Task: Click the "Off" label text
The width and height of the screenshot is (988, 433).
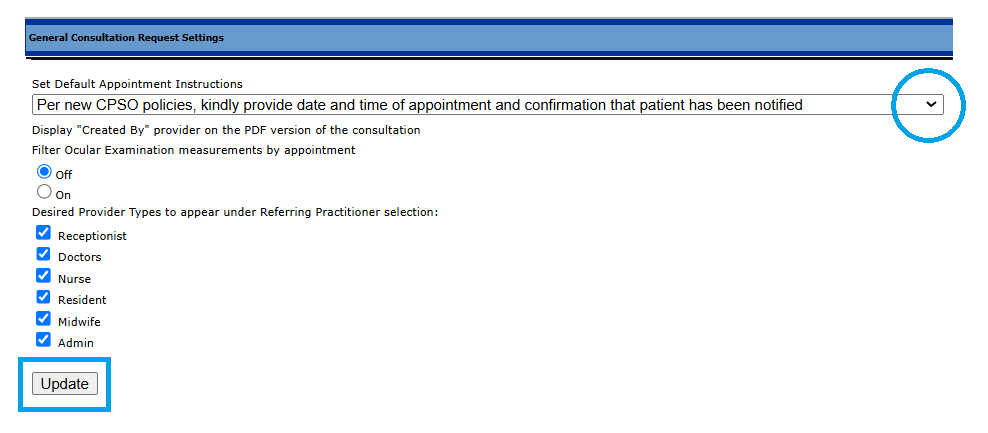Action: (64, 174)
